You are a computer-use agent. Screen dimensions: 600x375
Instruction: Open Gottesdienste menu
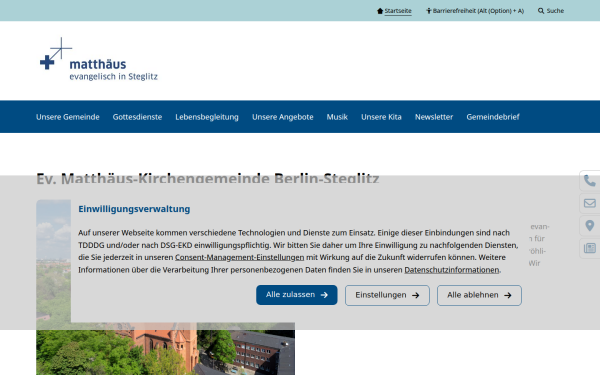(137, 117)
